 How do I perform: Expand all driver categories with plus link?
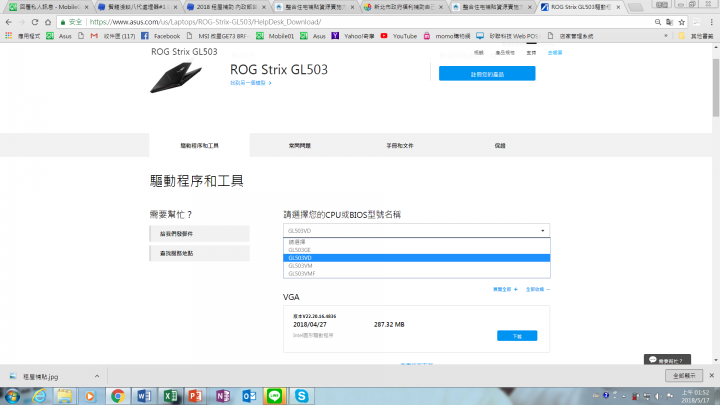(x=505, y=289)
